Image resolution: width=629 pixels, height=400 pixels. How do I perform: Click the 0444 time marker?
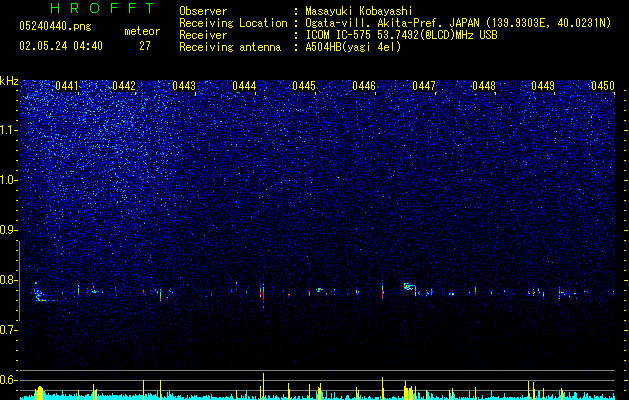[244, 86]
